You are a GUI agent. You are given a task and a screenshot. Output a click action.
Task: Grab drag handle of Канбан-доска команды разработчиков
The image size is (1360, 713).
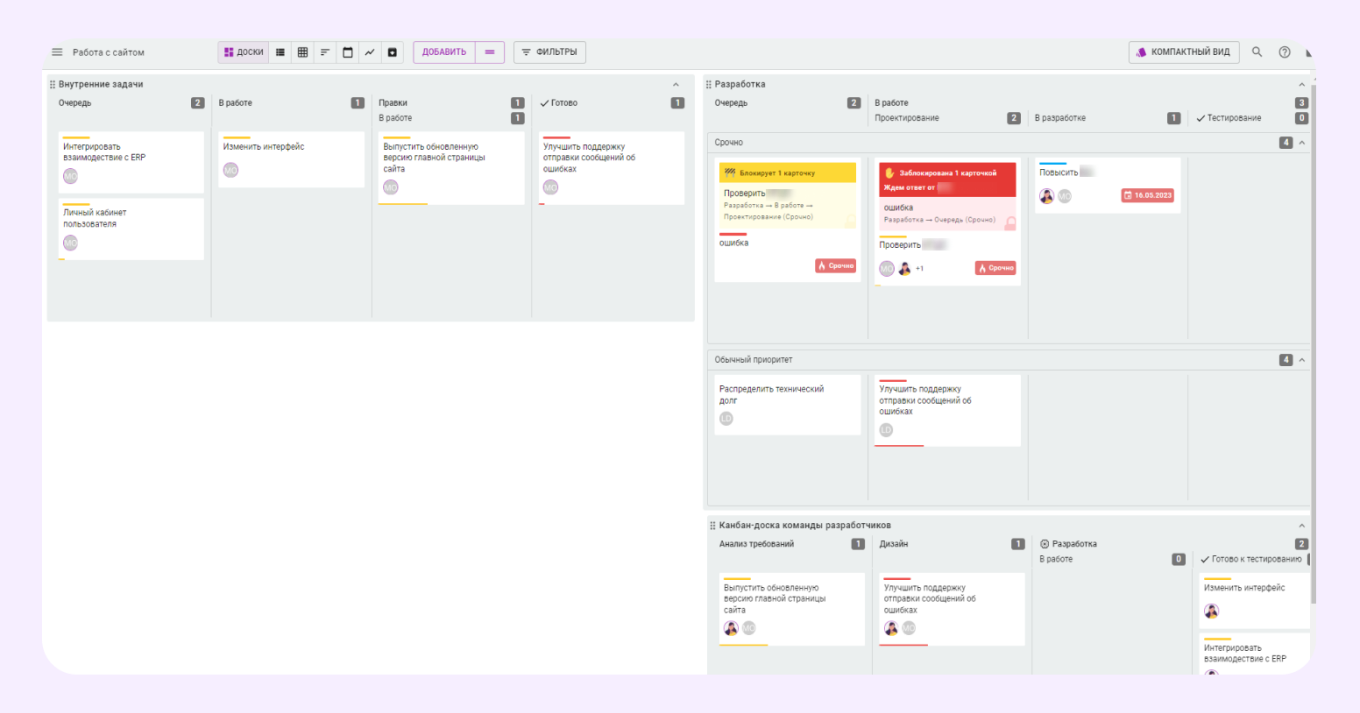pos(713,525)
